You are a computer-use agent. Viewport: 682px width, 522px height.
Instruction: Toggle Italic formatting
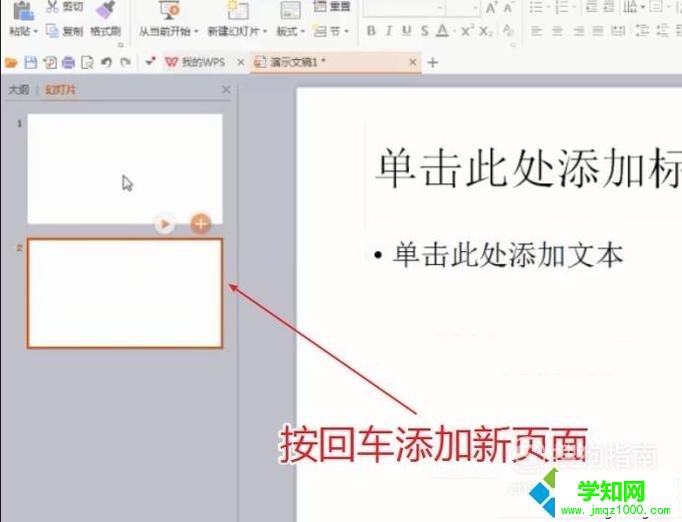tap(389, 31)
